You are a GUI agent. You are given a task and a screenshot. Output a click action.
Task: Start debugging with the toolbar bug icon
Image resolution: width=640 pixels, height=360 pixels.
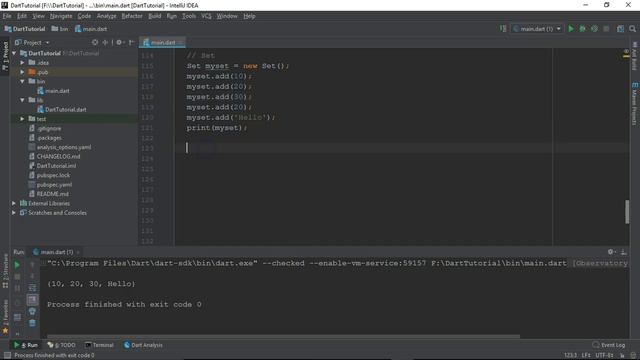(582, 29)
